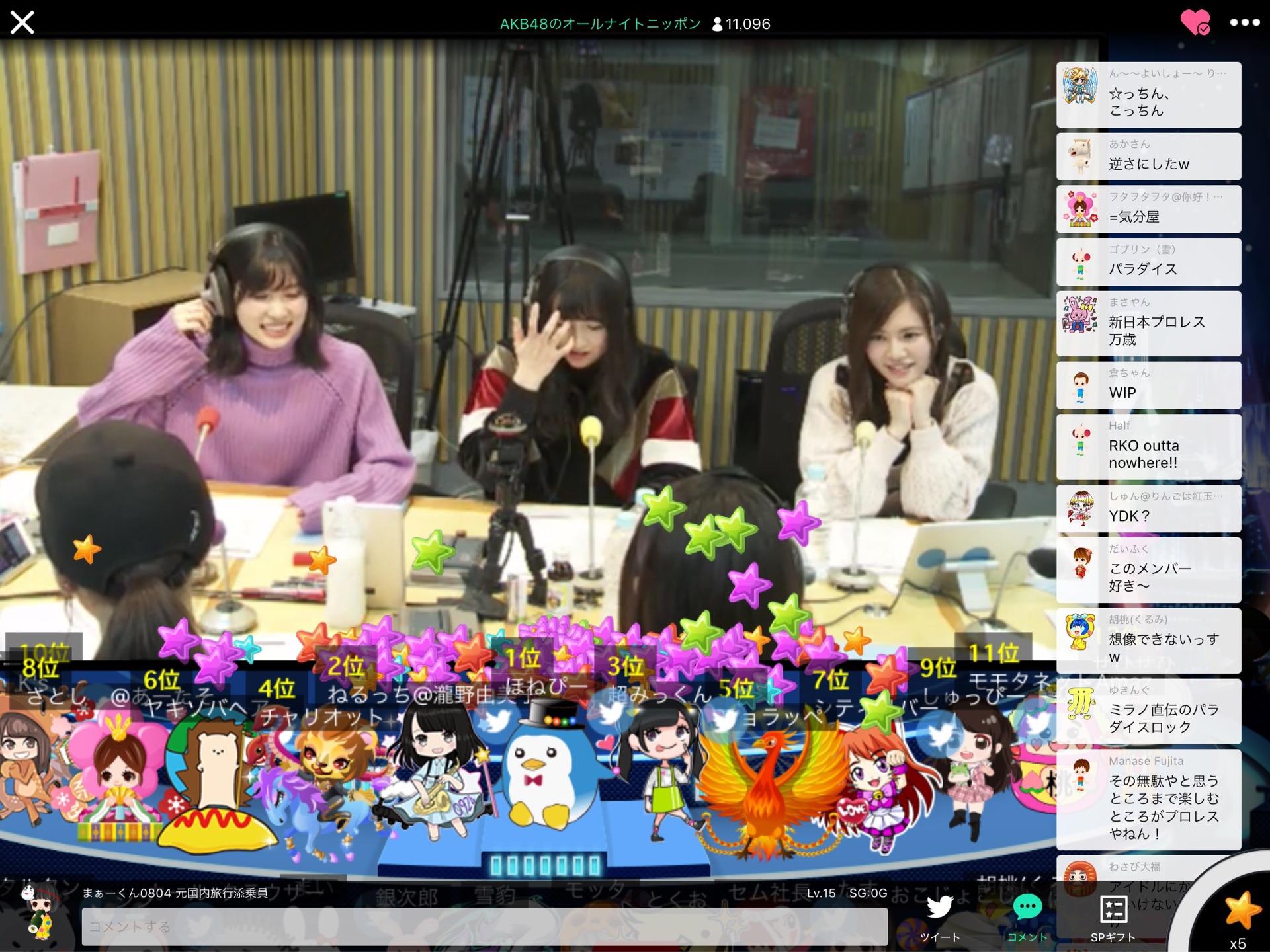The image size is (1270, 952).
Task: Toggle the follow heart icon
Action: (x=1195, y=23)
